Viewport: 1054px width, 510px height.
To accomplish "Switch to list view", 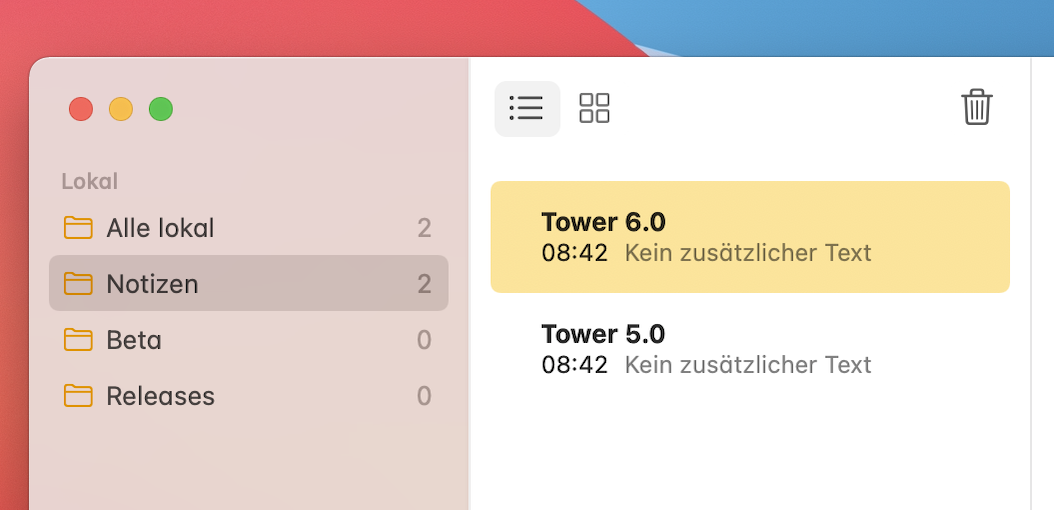I will click(527, 108).
